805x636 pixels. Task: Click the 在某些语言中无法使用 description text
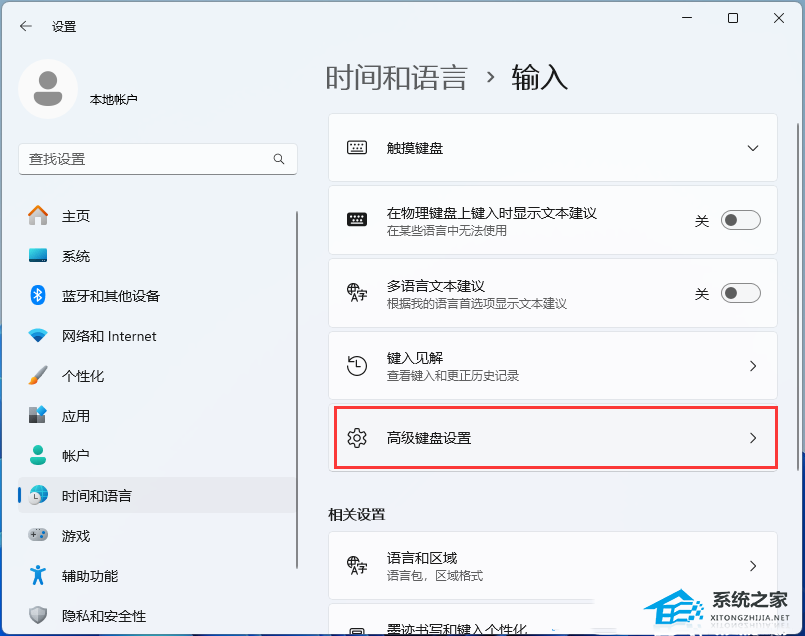(447, 230)
